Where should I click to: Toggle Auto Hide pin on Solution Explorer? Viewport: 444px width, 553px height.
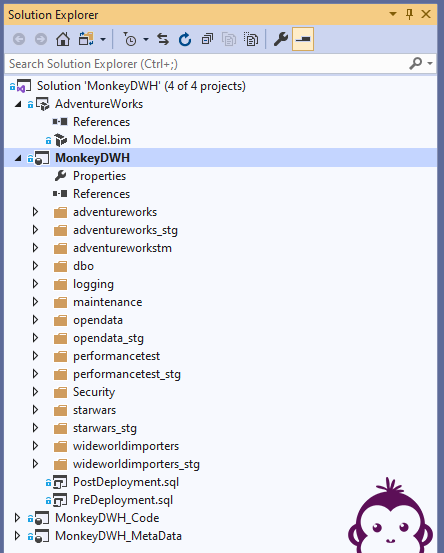point(409,14)
